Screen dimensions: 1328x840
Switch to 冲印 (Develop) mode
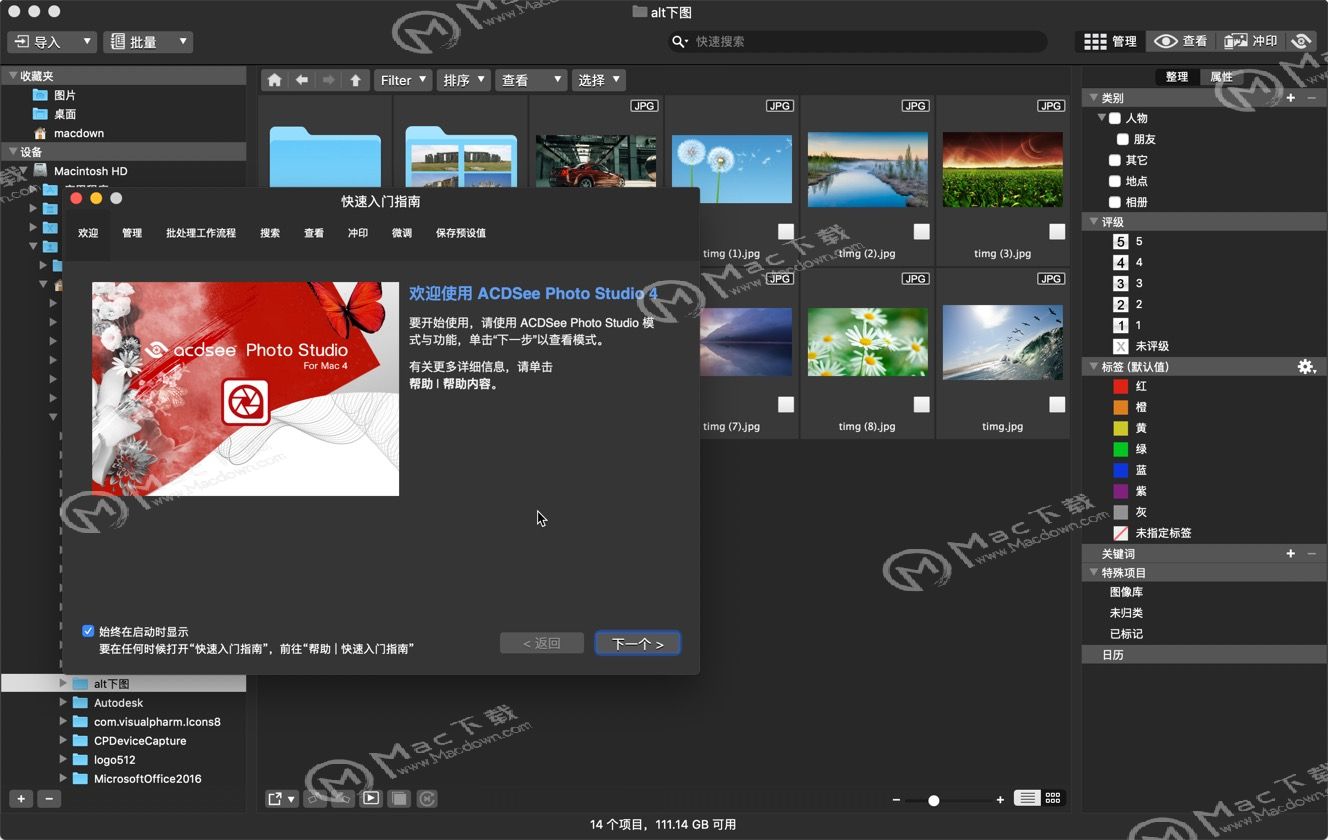click(x=1251, y=41)
